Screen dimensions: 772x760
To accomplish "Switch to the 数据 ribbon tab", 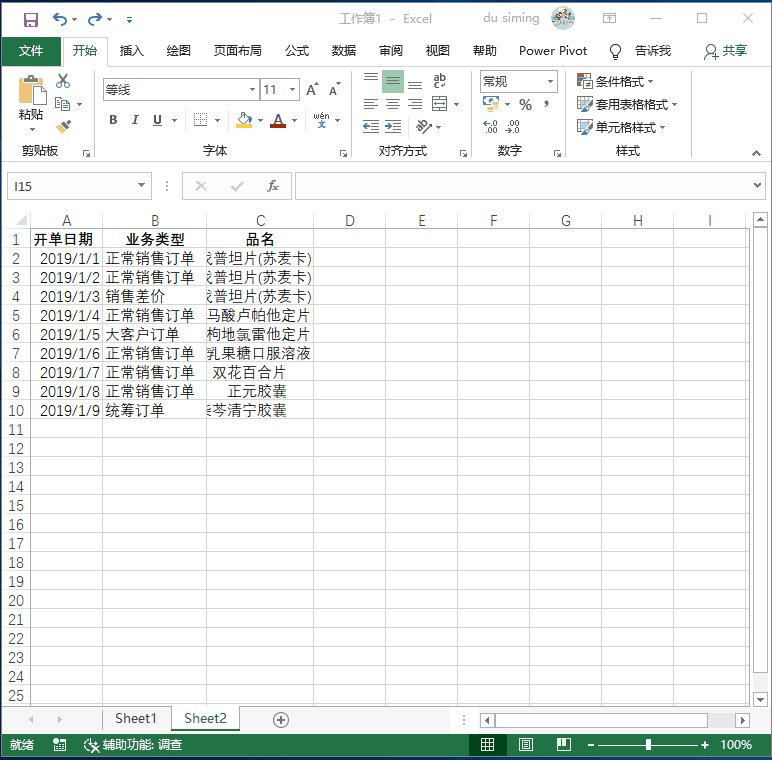I will point(344,51).
